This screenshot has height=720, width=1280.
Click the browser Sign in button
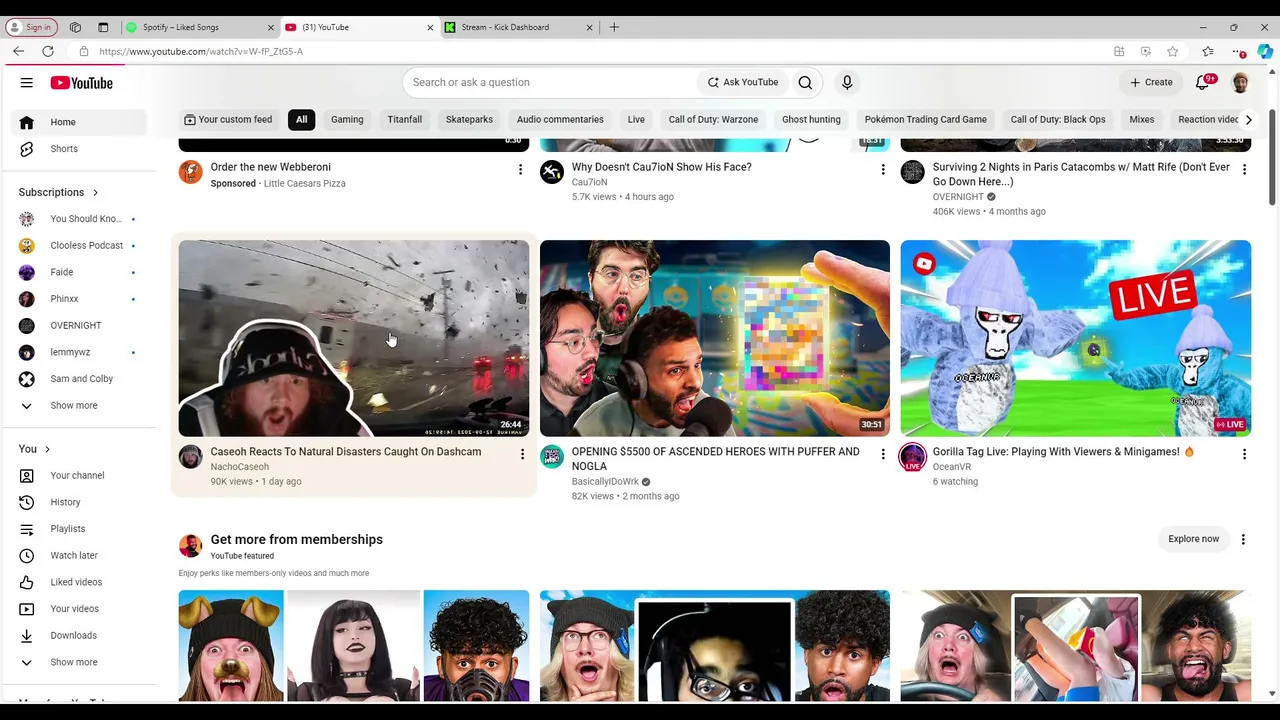click(x=32, y=27)
